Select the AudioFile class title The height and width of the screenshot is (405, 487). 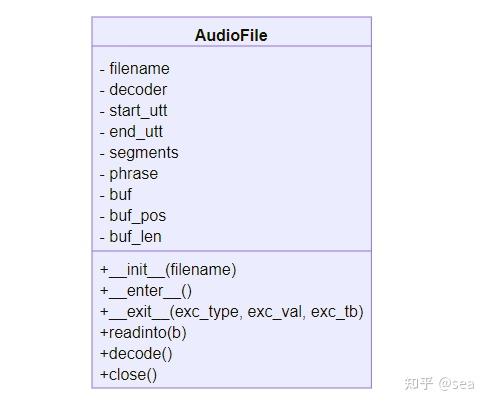pos(231,35)
